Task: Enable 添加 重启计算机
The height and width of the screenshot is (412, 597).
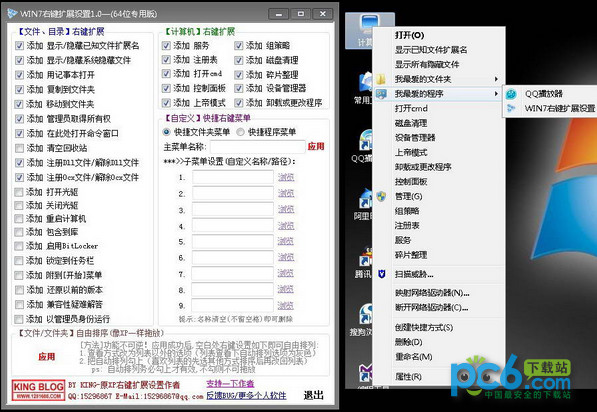Action: point(19,219)
